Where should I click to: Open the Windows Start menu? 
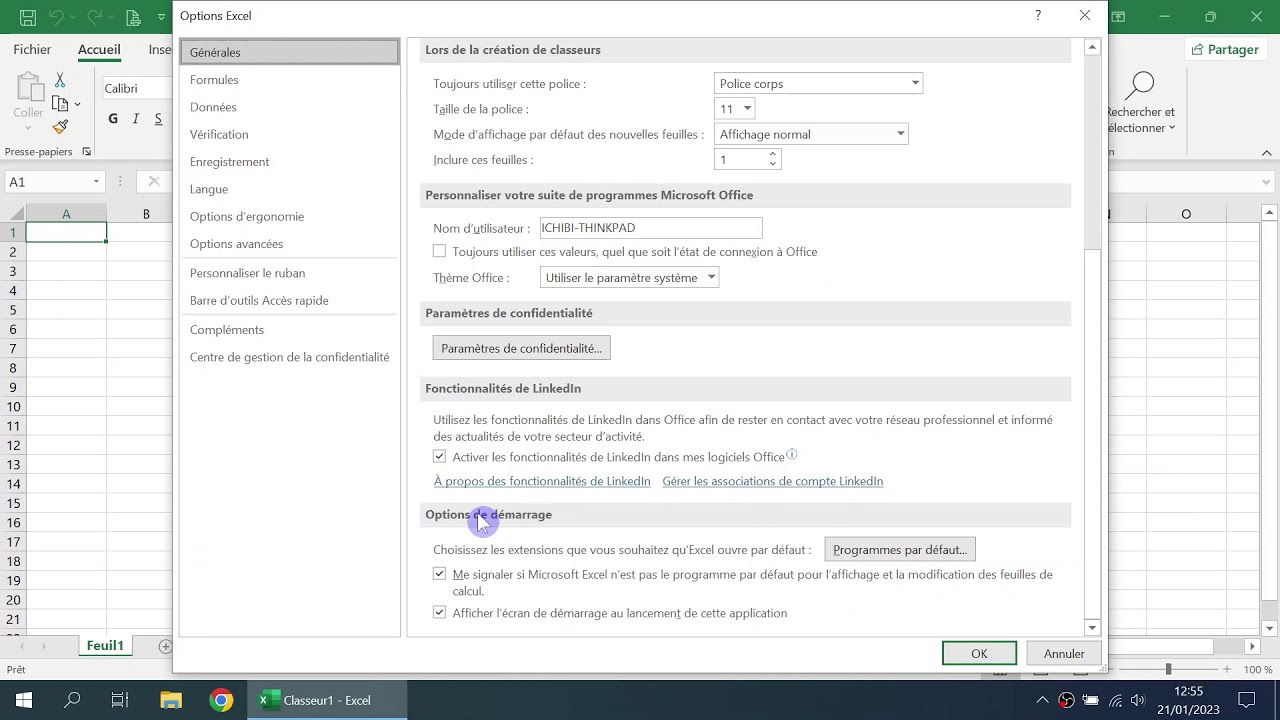[x=23, y=700]
